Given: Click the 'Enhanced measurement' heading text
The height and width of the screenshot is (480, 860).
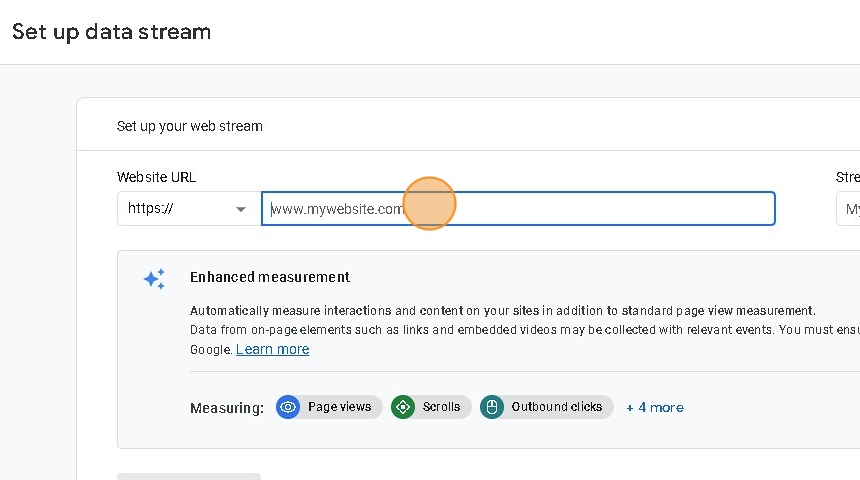Looking at the screenshot, I should (x=270, y=277).
